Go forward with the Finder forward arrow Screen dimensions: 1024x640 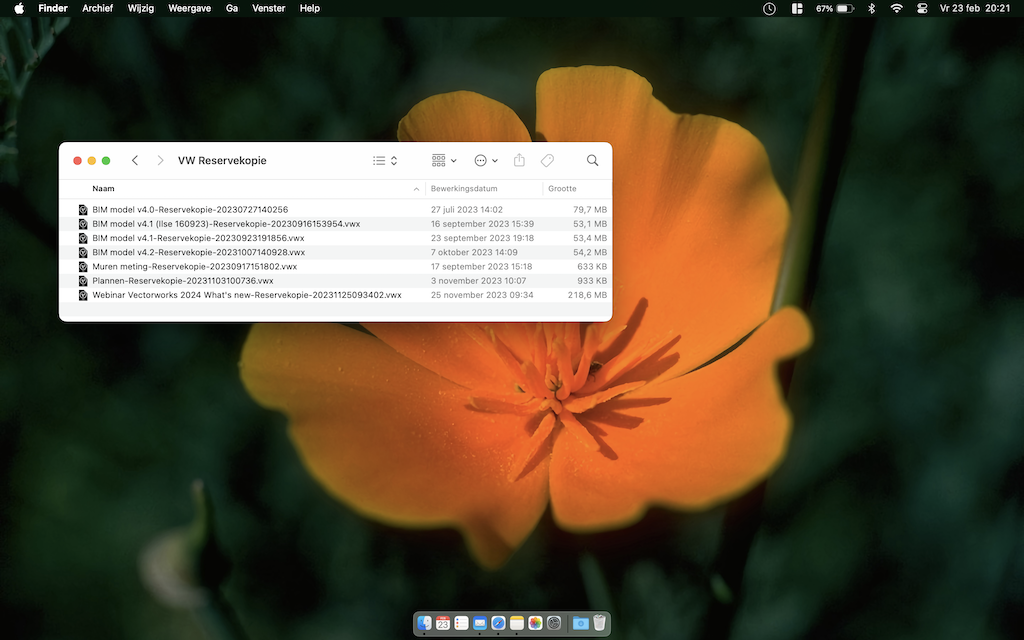[160, 160]
